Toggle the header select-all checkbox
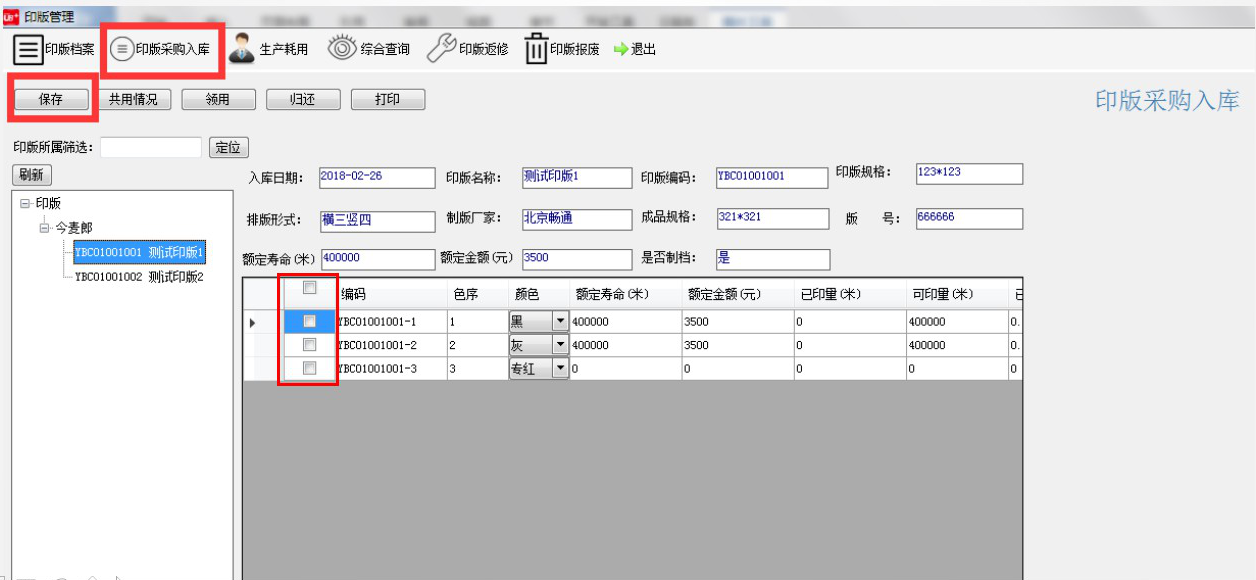This screenshot has width=1256, height=580. point(310,288)
